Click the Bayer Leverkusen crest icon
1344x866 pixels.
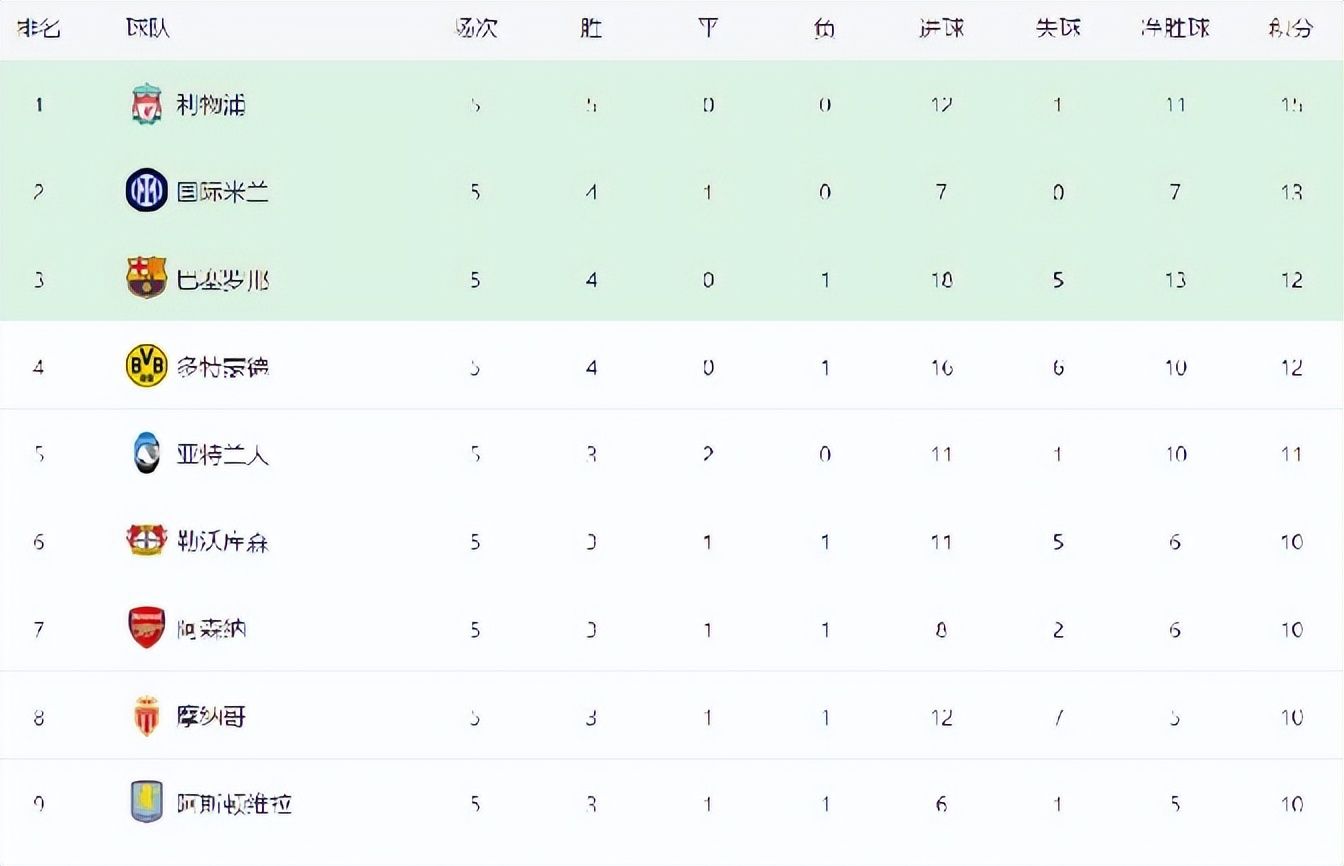click(147, 541)
